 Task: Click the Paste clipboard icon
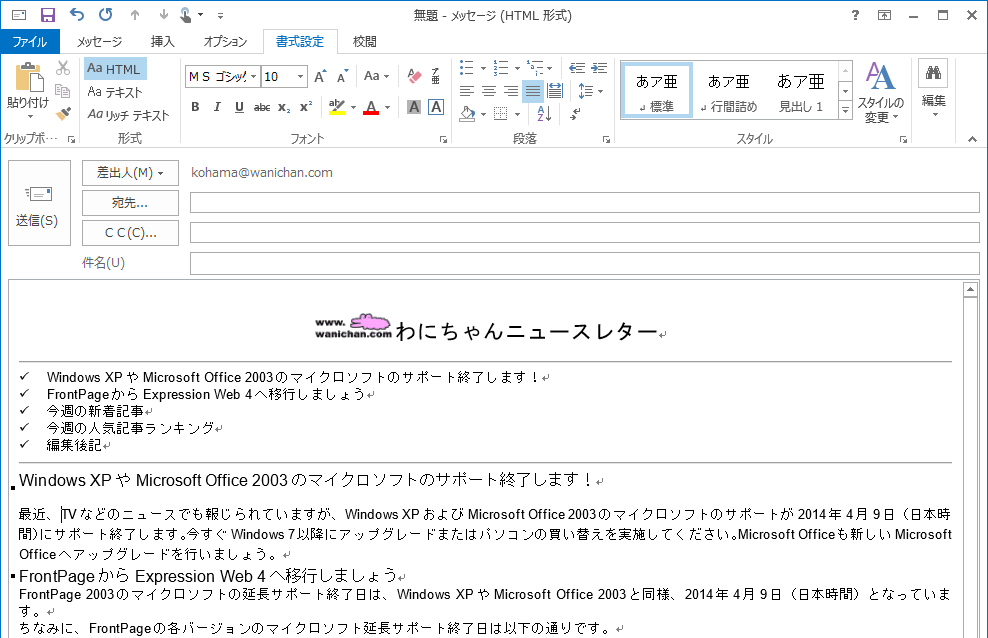pos(29,77)
